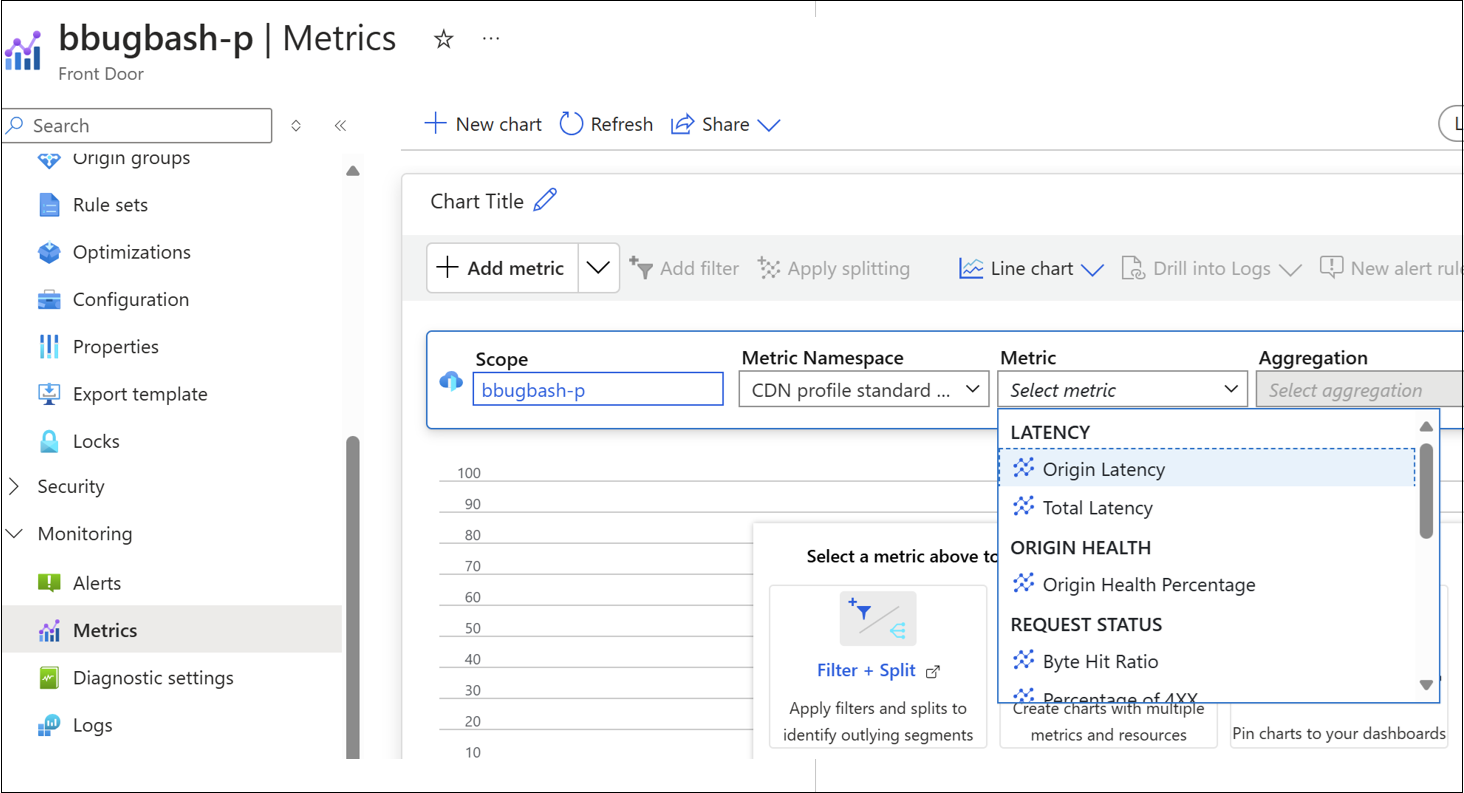The image size is (1464, 793).
Task: Open the Alerts page
Action: click(x=96, y=583)
